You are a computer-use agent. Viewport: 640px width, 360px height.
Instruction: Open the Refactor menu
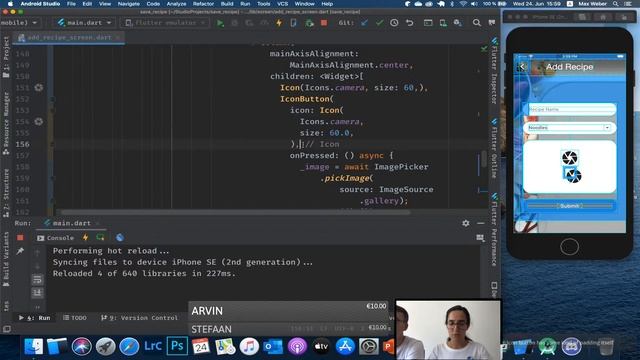click(x=203, y=4)
